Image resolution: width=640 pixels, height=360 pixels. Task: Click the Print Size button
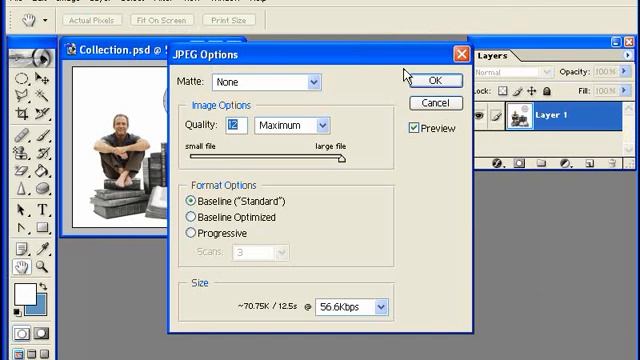(229, 20)
